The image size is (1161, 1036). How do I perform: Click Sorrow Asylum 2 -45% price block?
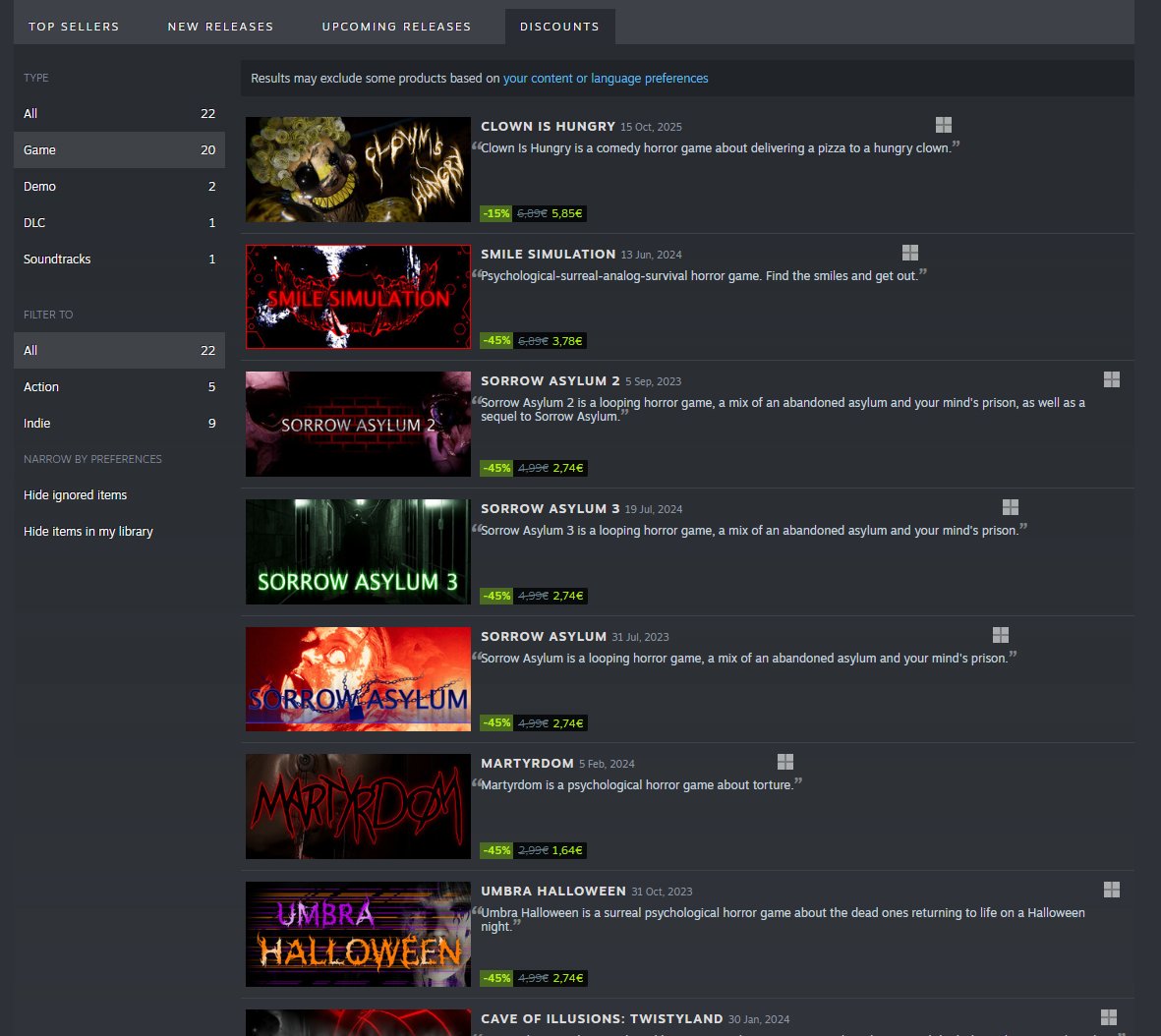click(x=533, y=468)
